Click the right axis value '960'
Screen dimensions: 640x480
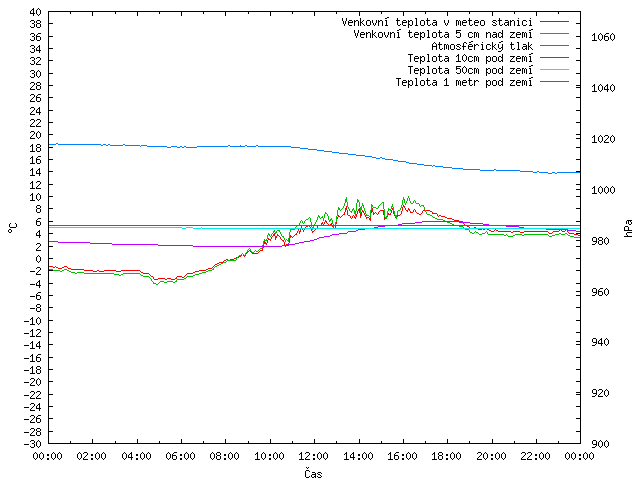pyautogui.click(x=600, y=292)
